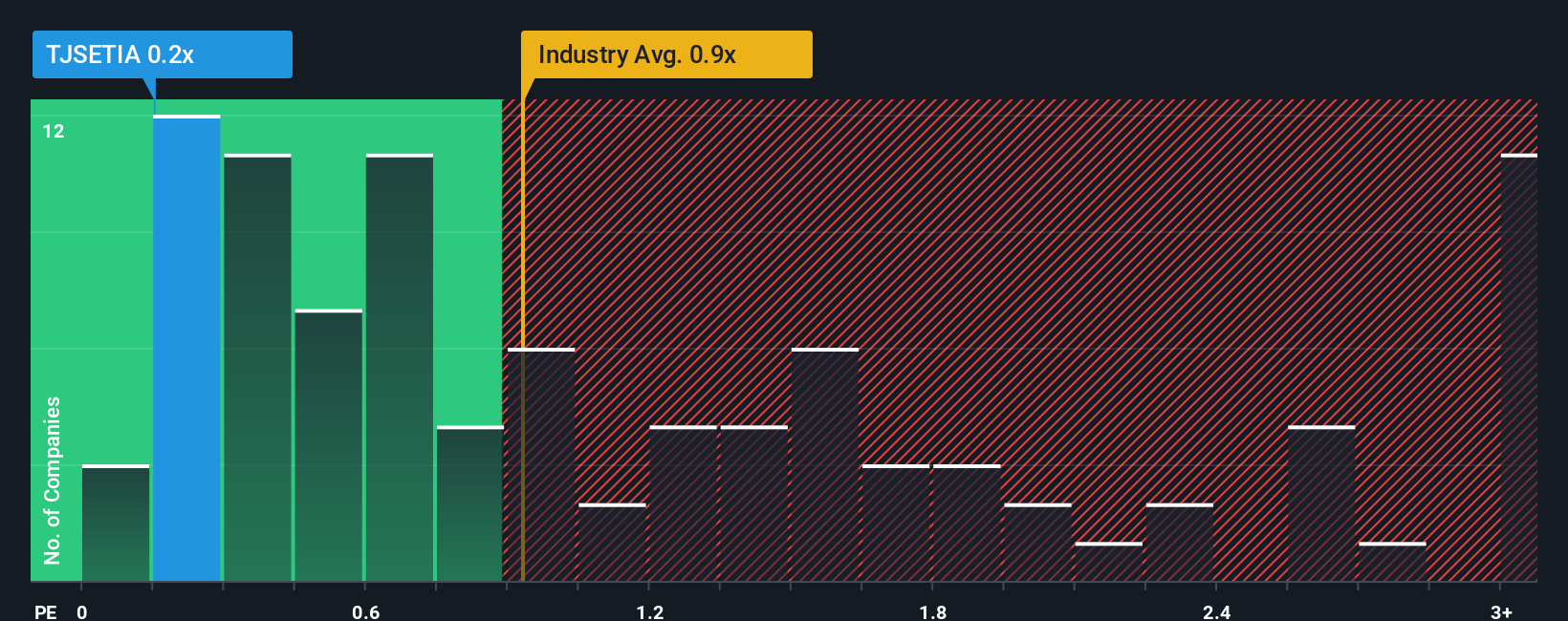Image resolution: width=1568 pixels, height=621 pixels.
Task: Click the x-axis tick label 0
Action: coord(82,611)
